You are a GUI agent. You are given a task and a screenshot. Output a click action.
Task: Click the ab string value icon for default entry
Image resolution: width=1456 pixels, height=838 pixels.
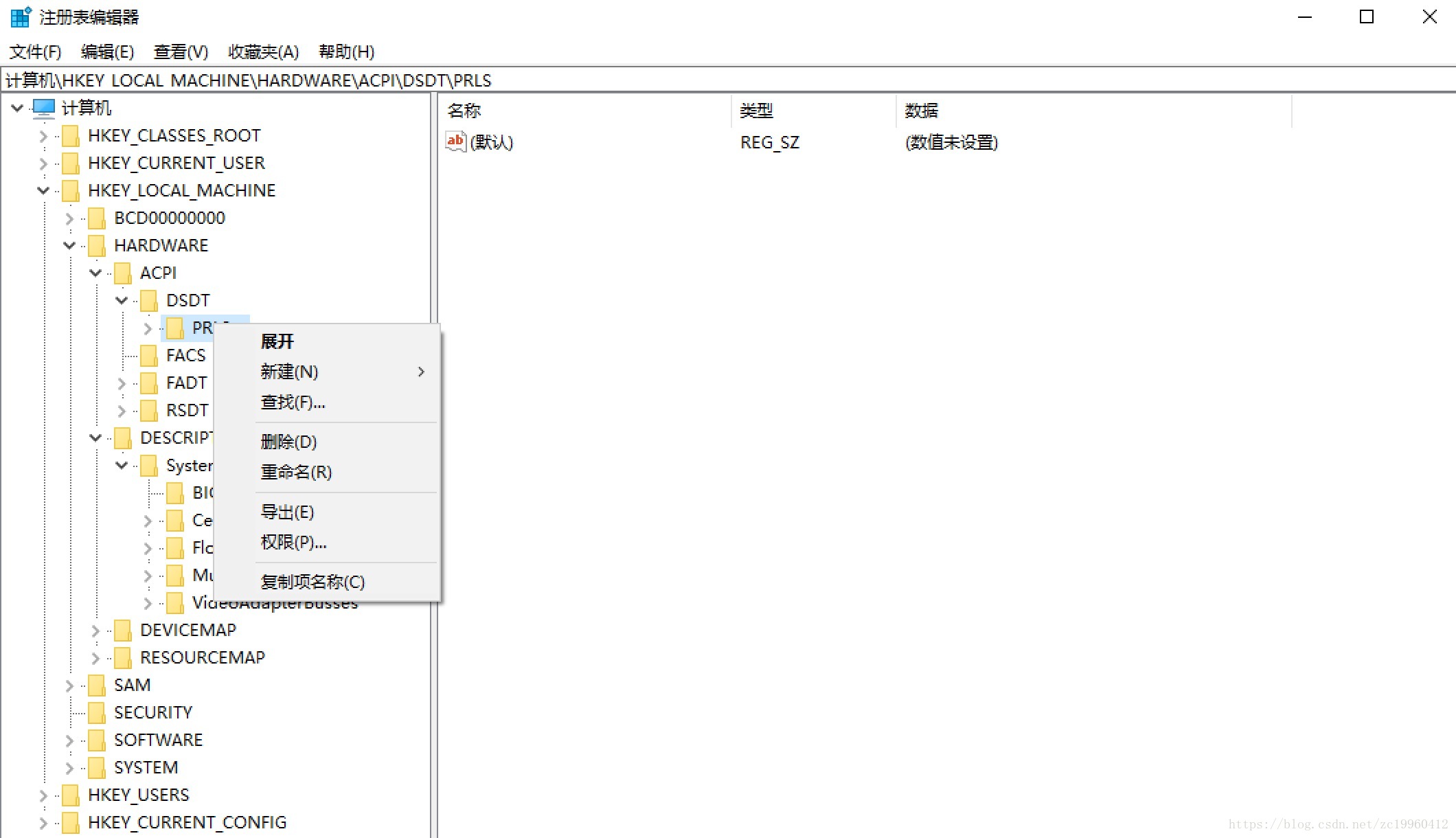tap(455, 142)
